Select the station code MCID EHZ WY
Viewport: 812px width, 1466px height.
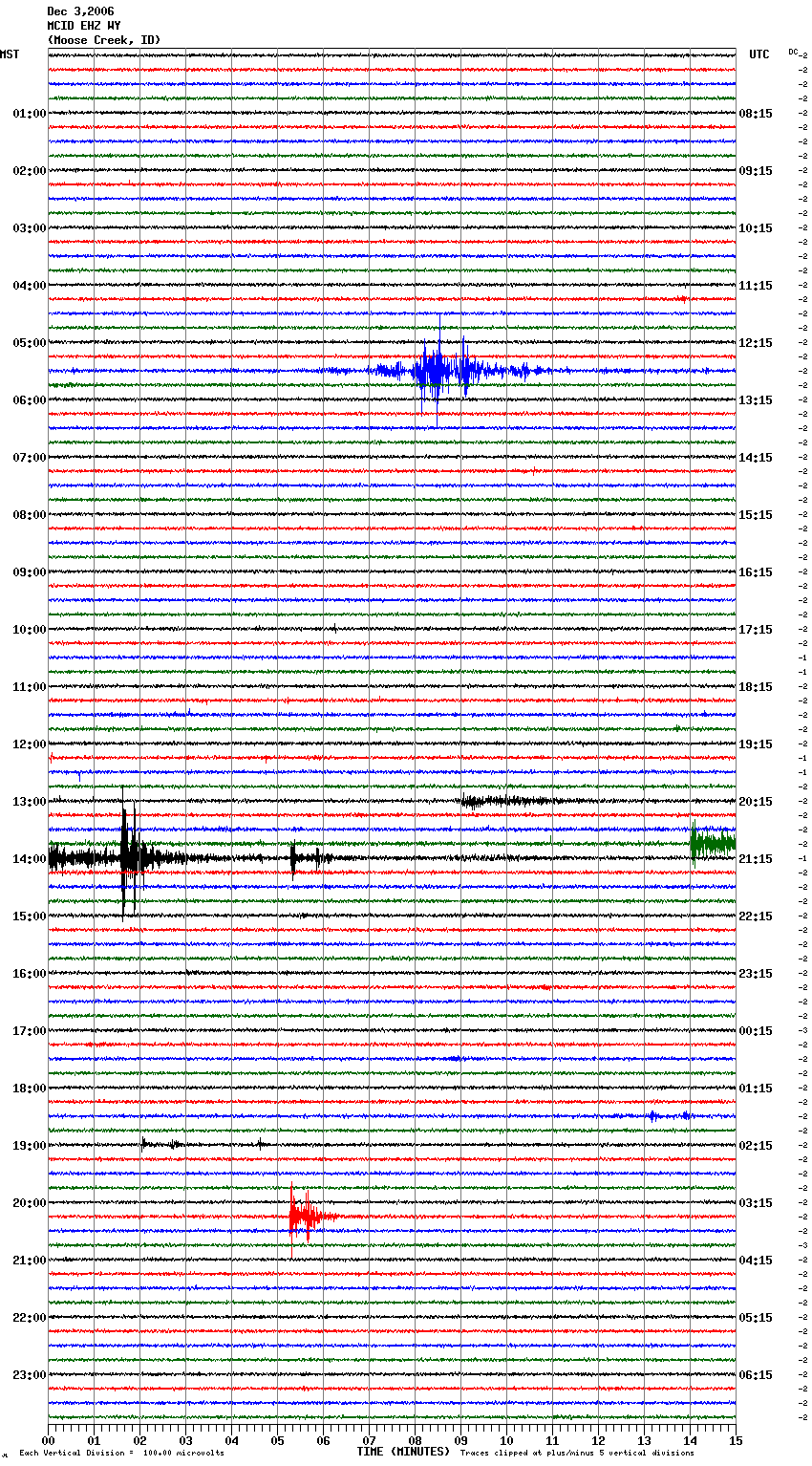point(84,26)
